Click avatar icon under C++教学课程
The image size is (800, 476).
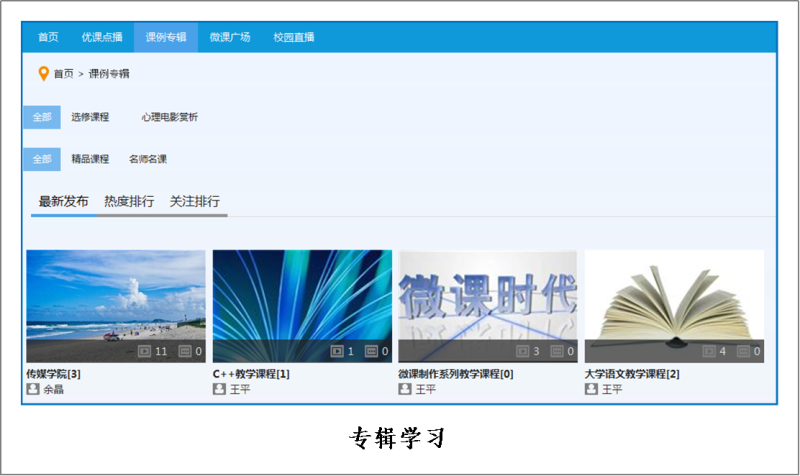(x=219, y=389)
